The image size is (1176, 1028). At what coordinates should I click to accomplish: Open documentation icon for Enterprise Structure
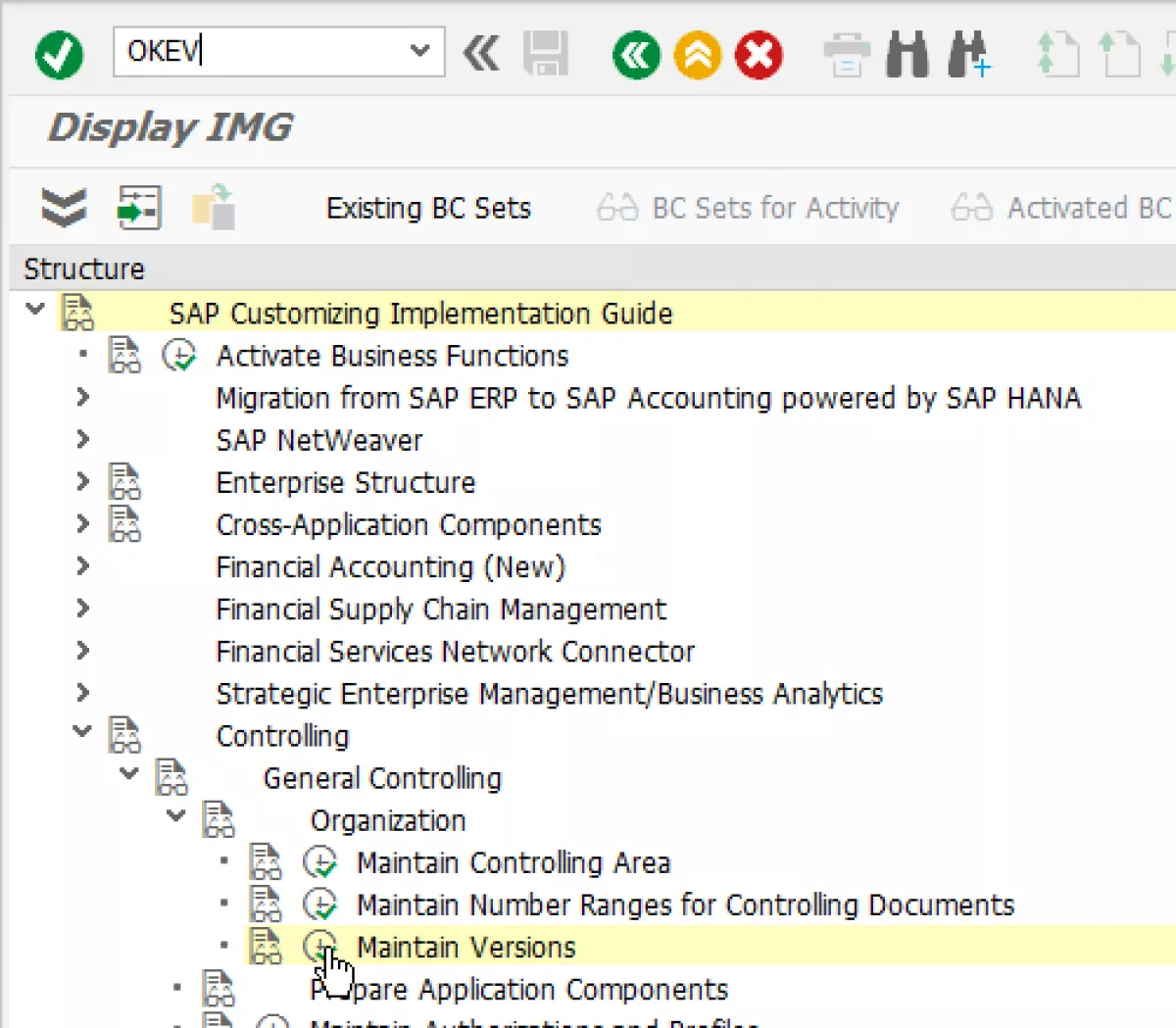[x=124, y=481]
